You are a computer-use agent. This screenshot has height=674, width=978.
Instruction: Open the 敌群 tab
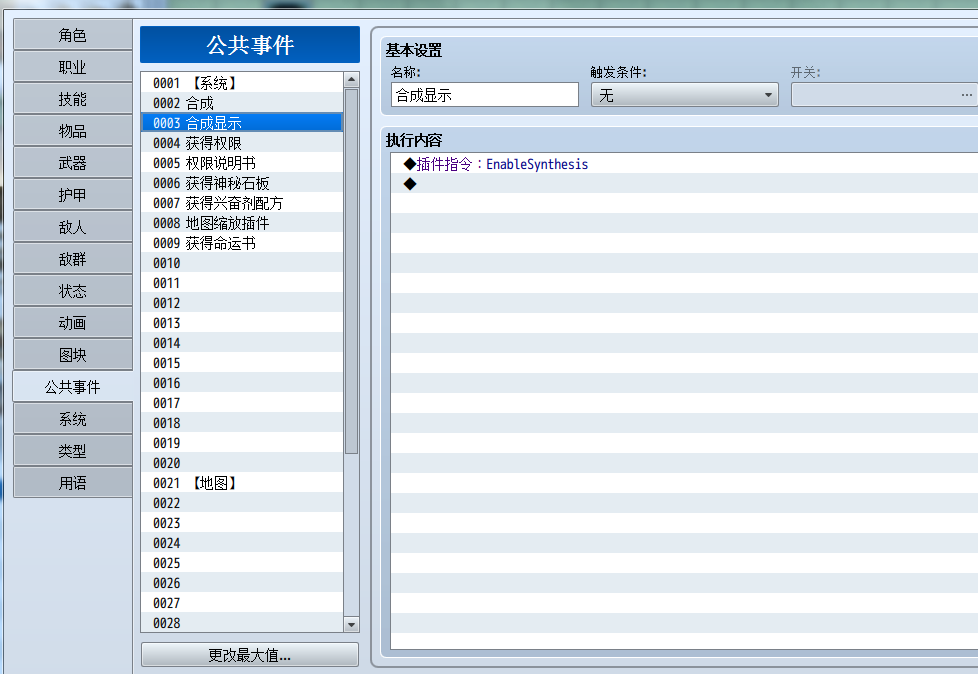coord(72,259)
